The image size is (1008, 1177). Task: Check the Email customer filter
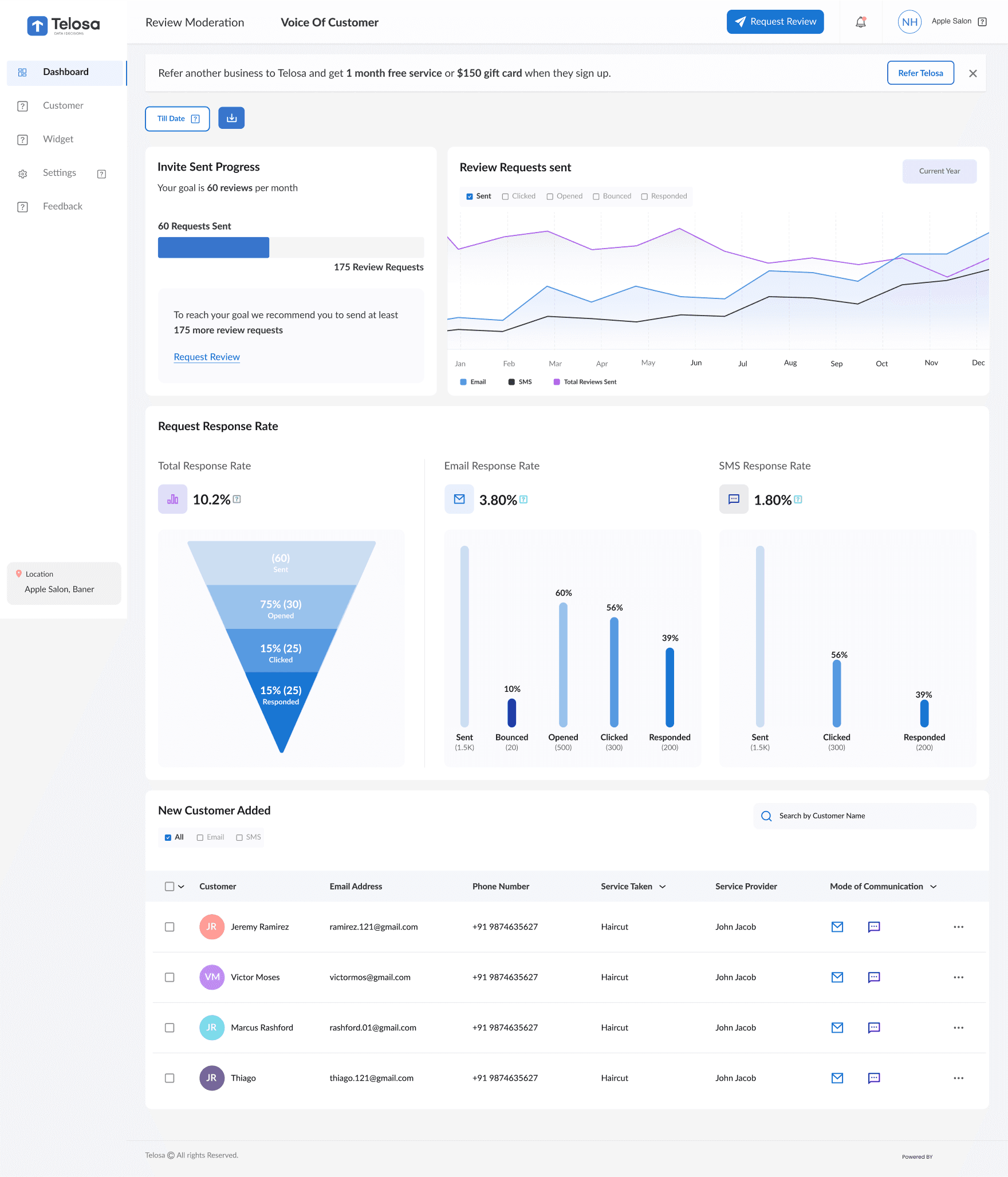[200, 837]
